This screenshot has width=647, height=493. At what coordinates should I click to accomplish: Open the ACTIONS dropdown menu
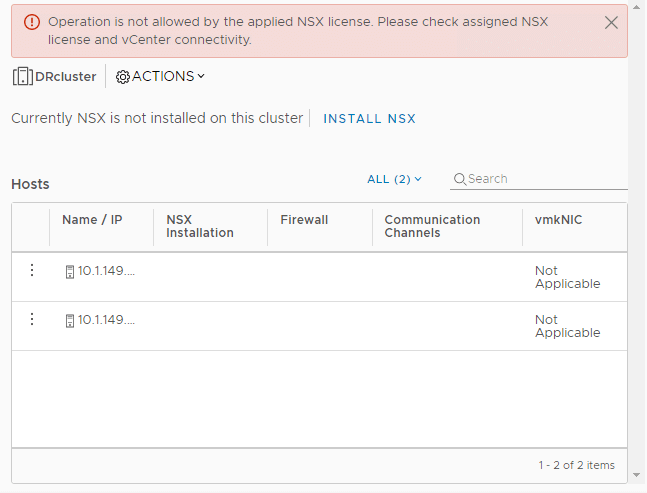click(x=160, y=76)
